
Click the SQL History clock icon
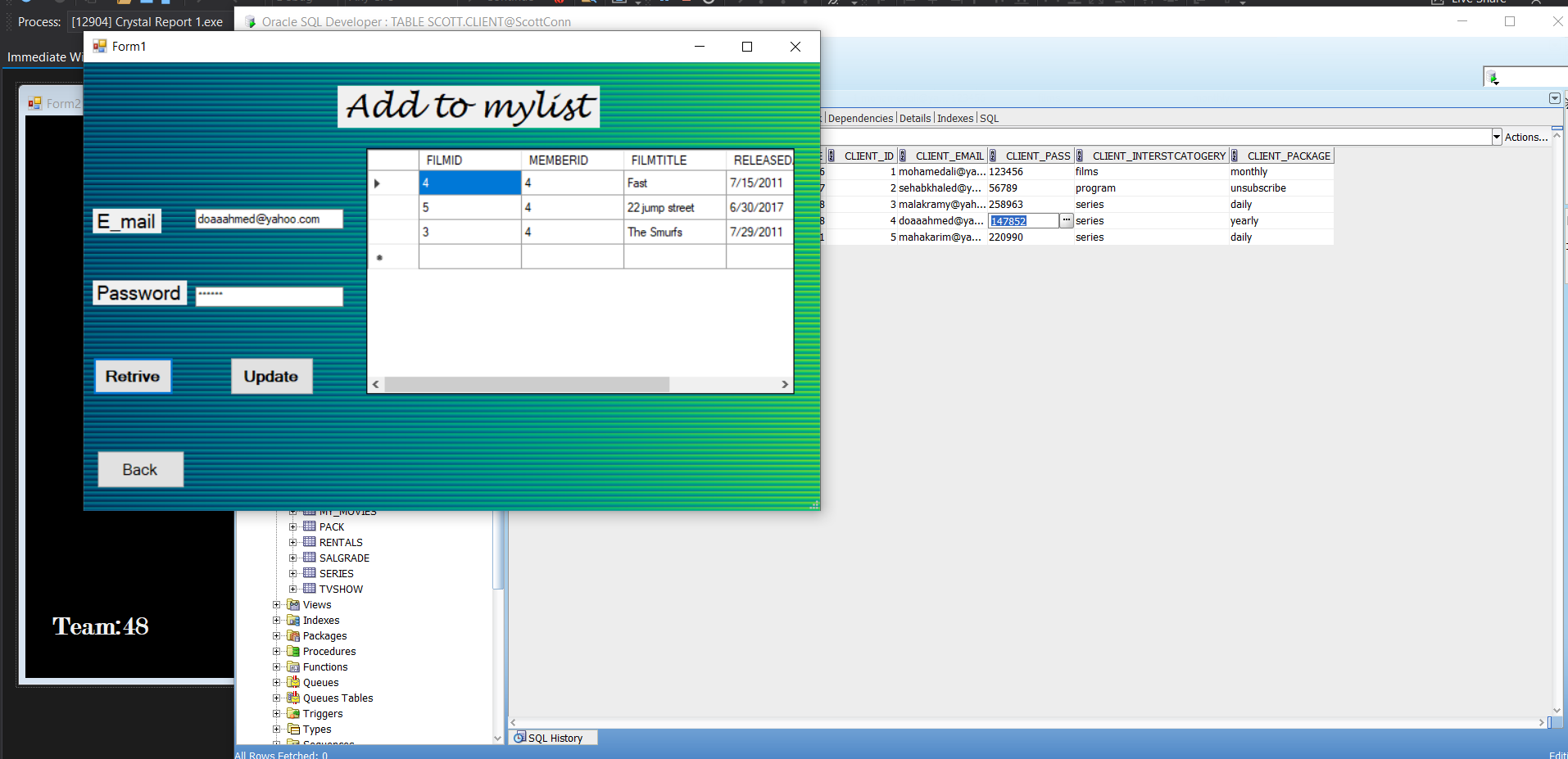[x=521, y=737]
